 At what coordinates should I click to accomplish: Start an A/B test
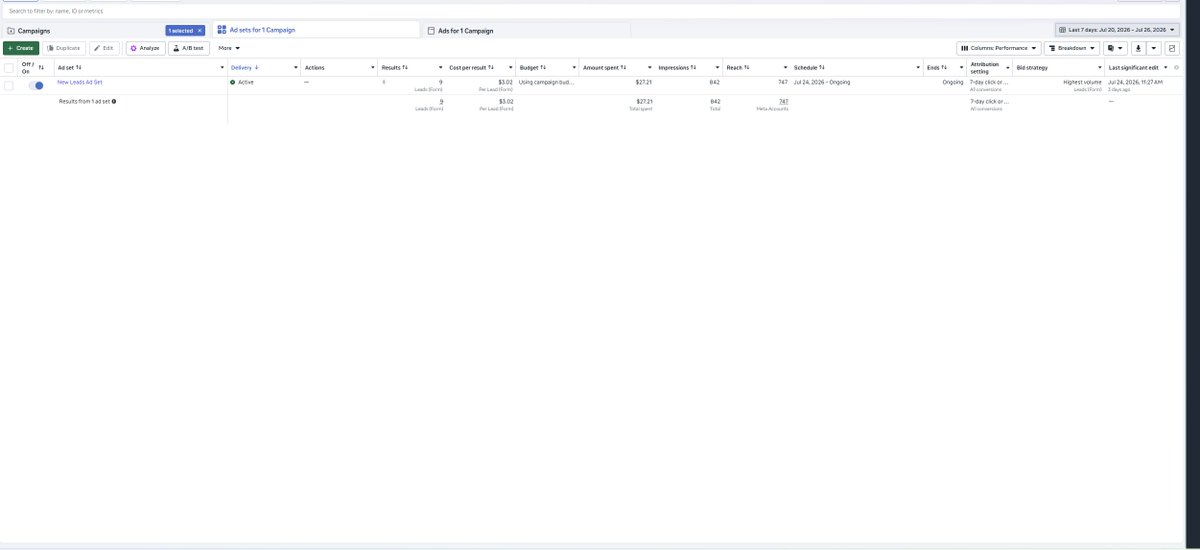coord(188,48)
